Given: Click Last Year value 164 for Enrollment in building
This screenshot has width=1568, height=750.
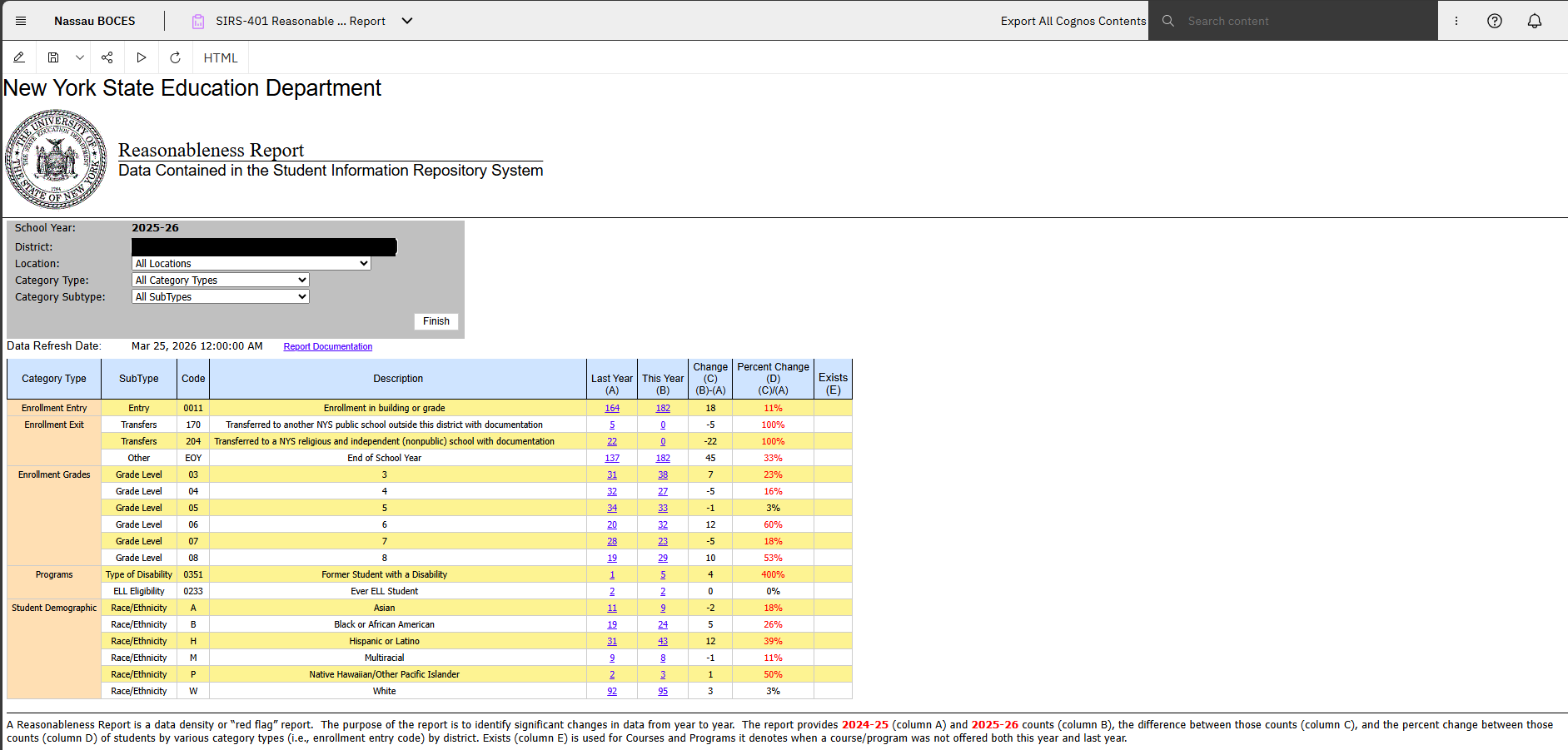Looking at the screenshot, I should coord(612,408).
